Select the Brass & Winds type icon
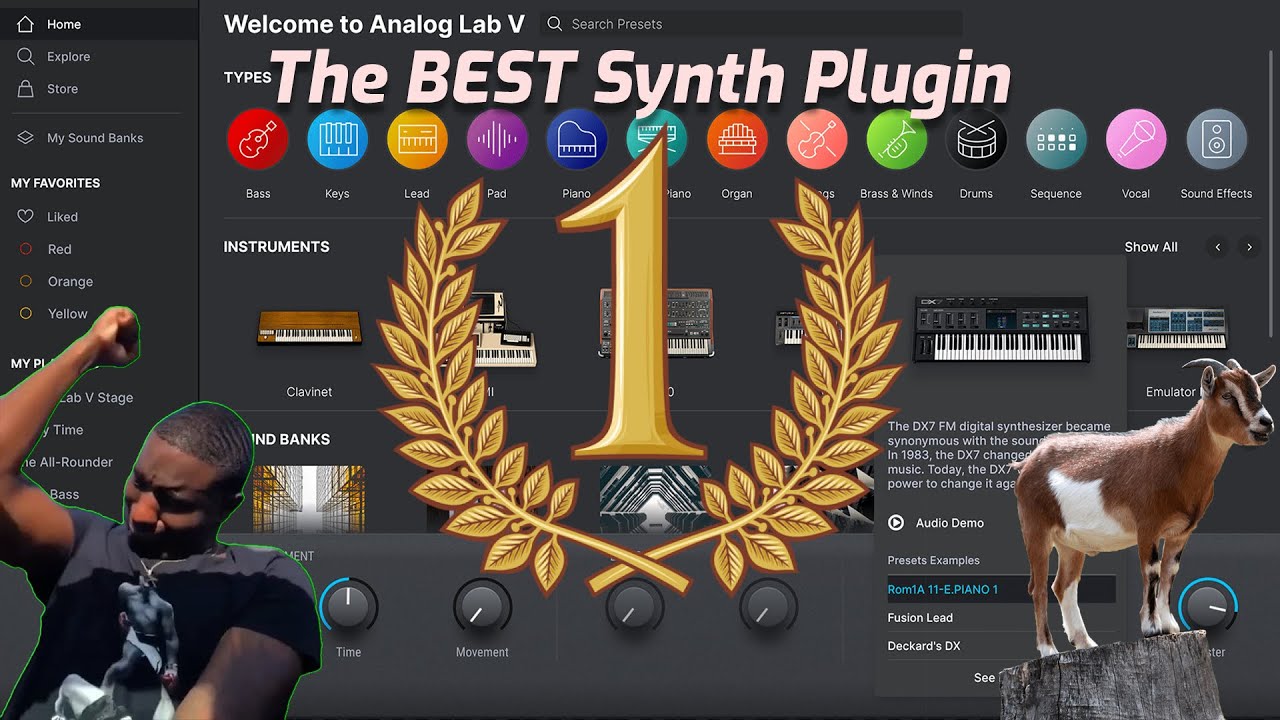The width and height of the screenshot is (1280, 720). click(897, 139)
